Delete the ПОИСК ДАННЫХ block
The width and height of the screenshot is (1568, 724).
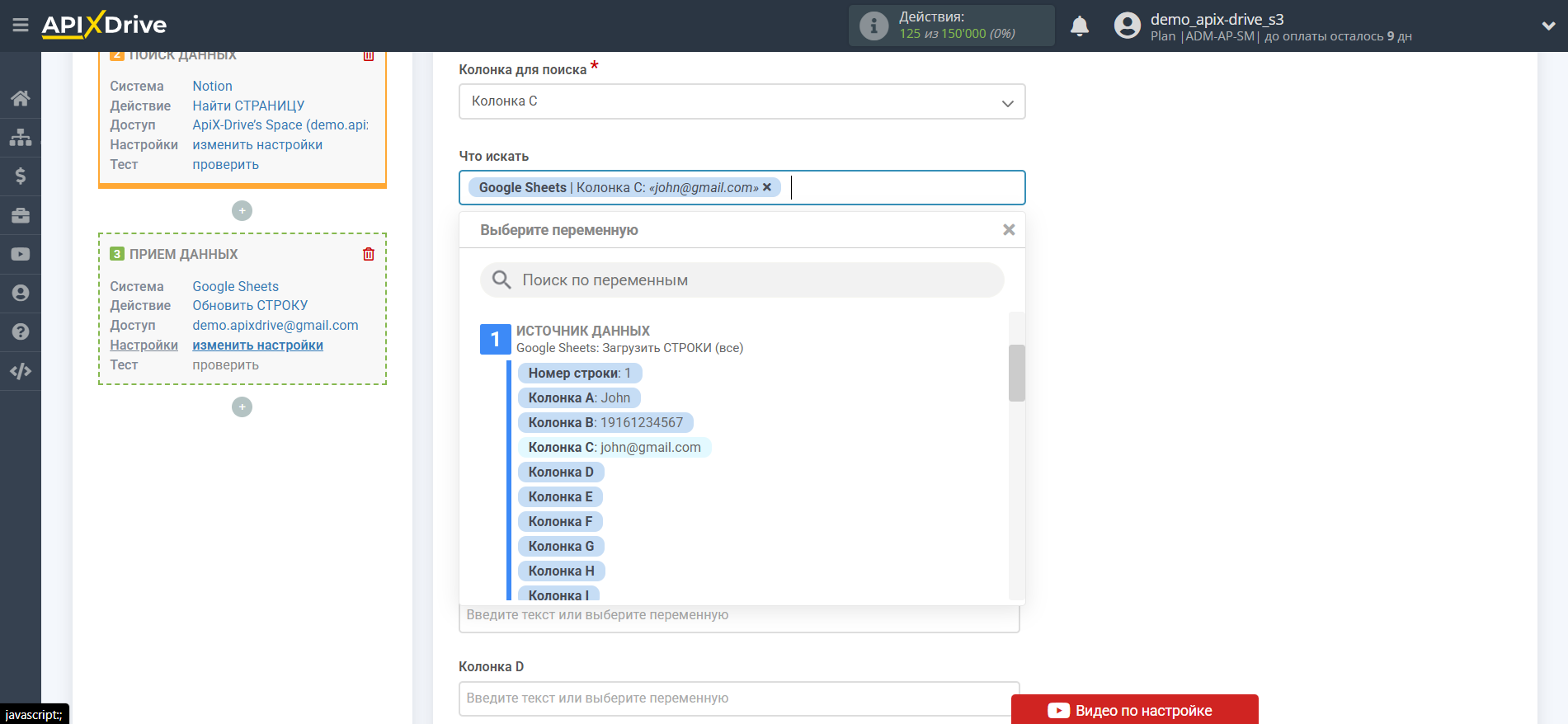(369, 55)
